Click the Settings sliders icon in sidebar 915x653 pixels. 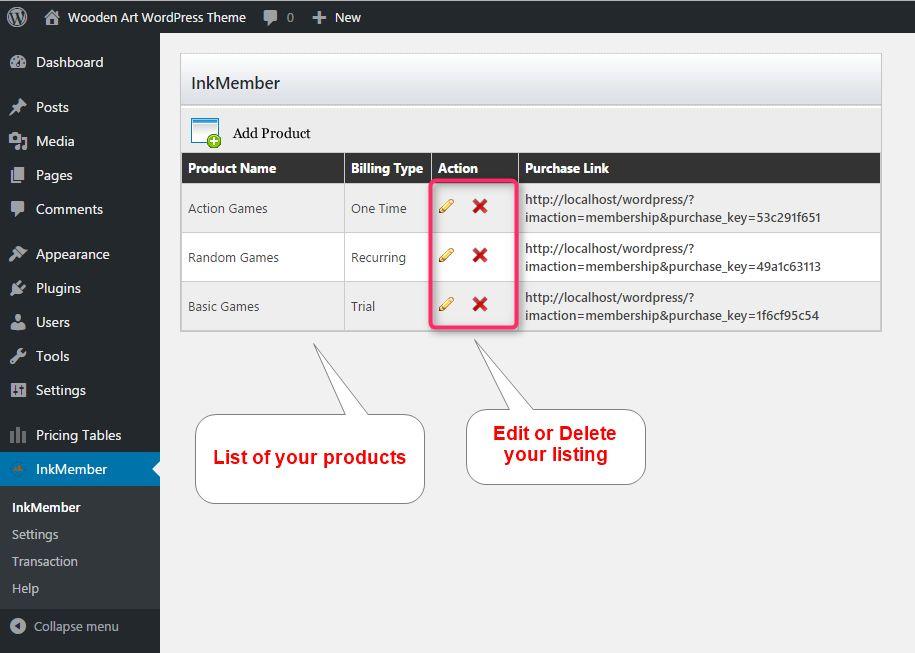coord(18,390)
